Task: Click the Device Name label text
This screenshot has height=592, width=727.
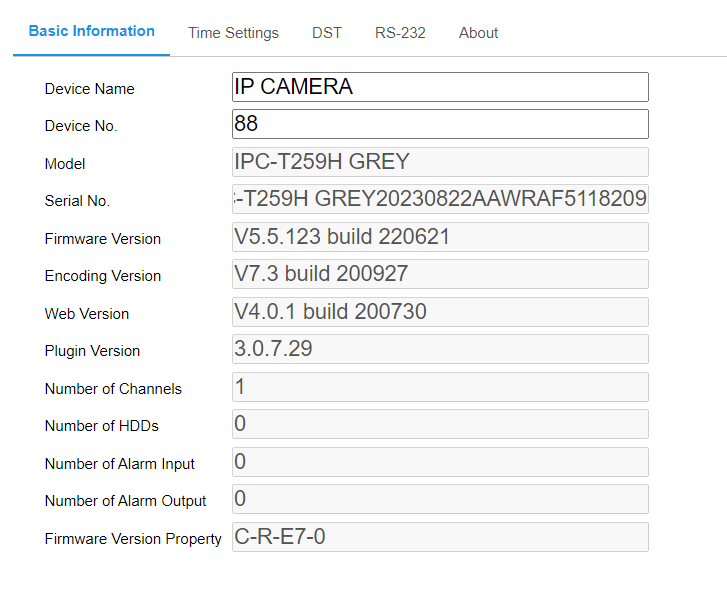Action: pyautogui.click(x=89, y=89)
